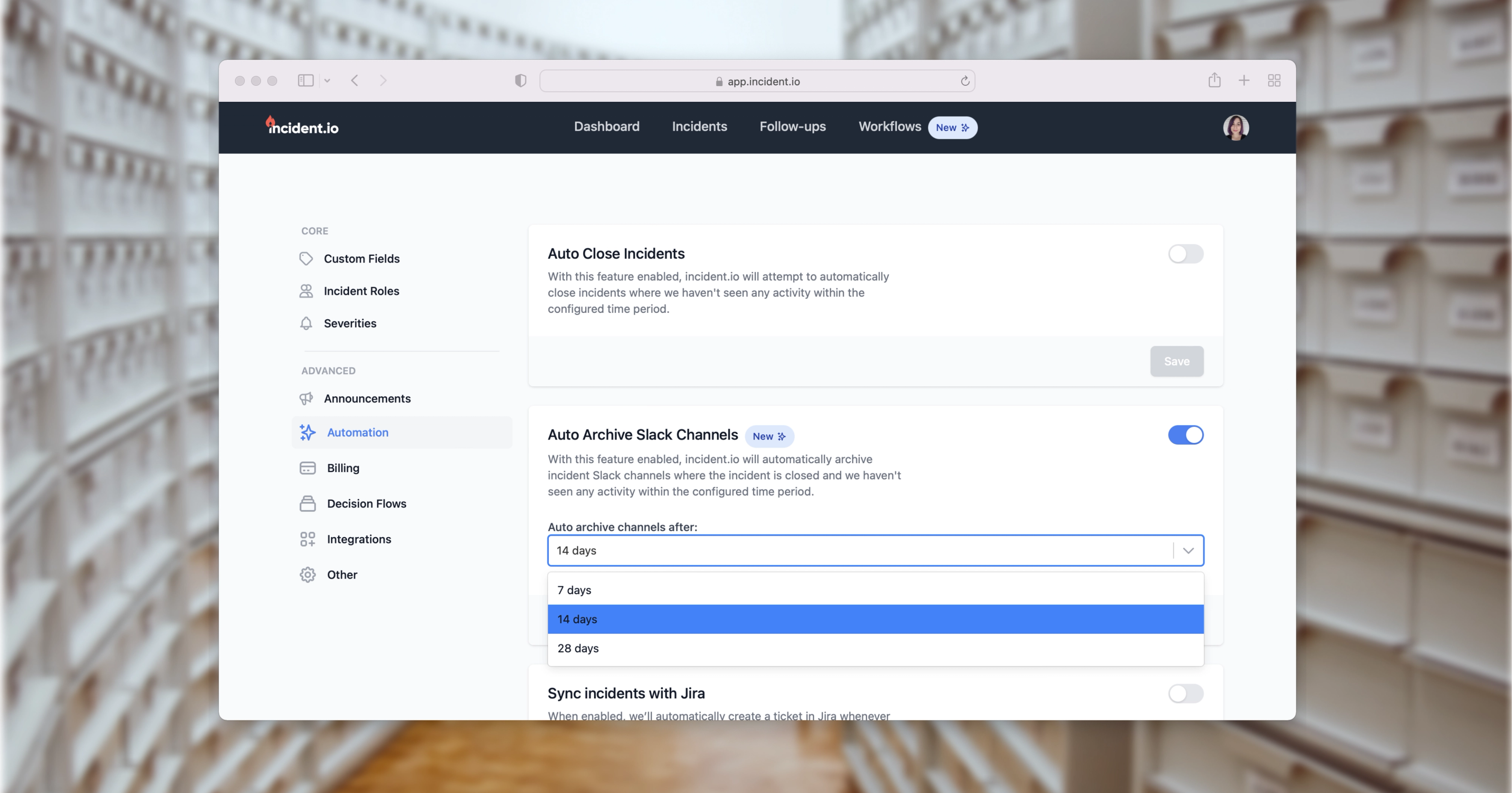Click the Sync incidents with Jira heading

point(626,694)
